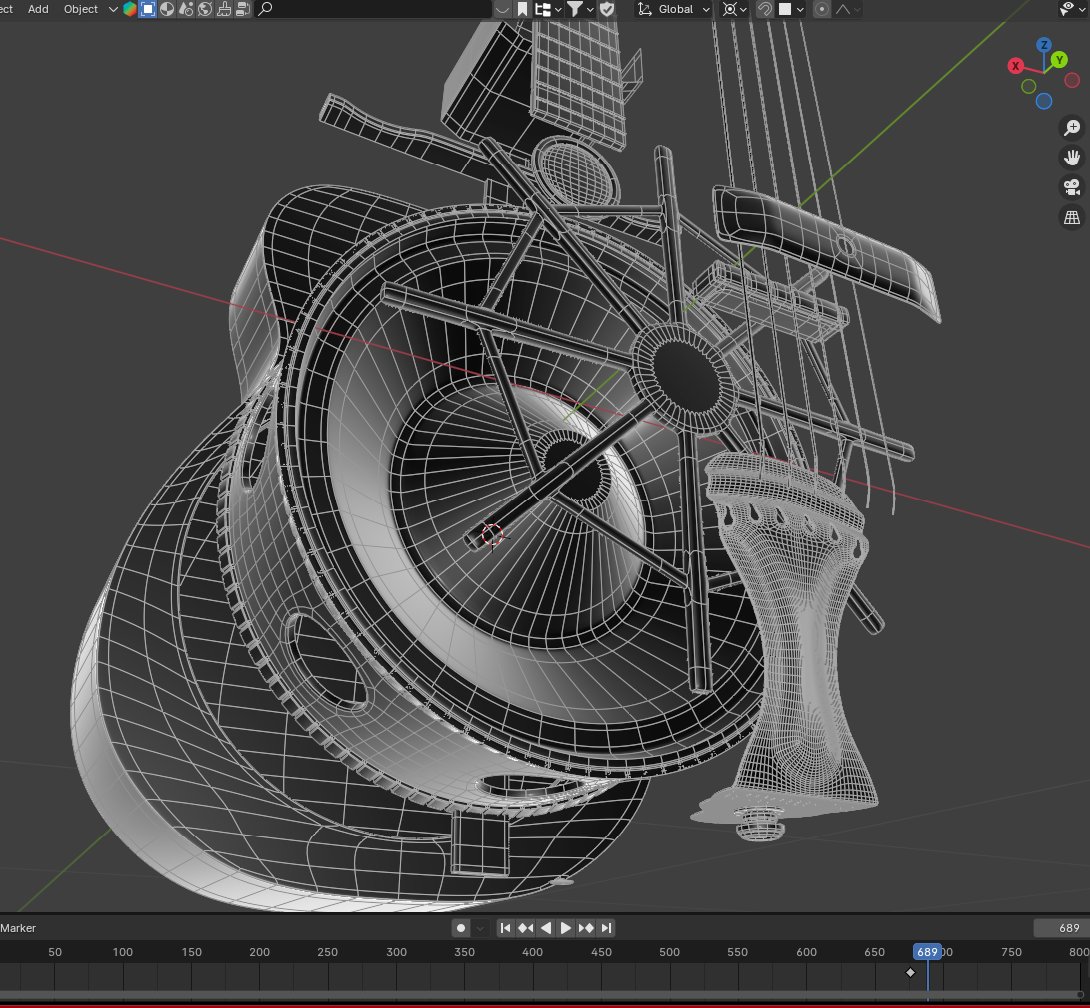The image size is (1090, 1008).
Task: Jump to the last frame with end button
Action: [x=606, y=927]
